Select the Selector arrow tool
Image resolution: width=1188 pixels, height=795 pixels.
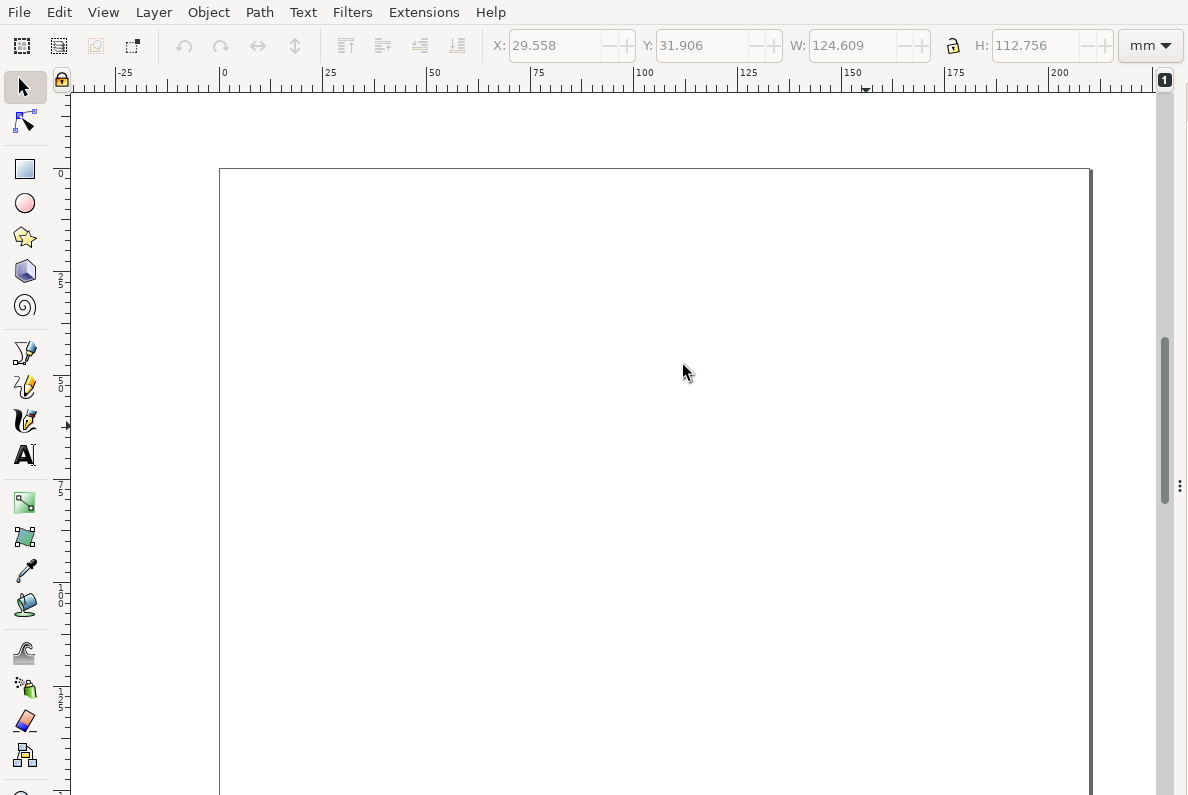coord(24,88)
